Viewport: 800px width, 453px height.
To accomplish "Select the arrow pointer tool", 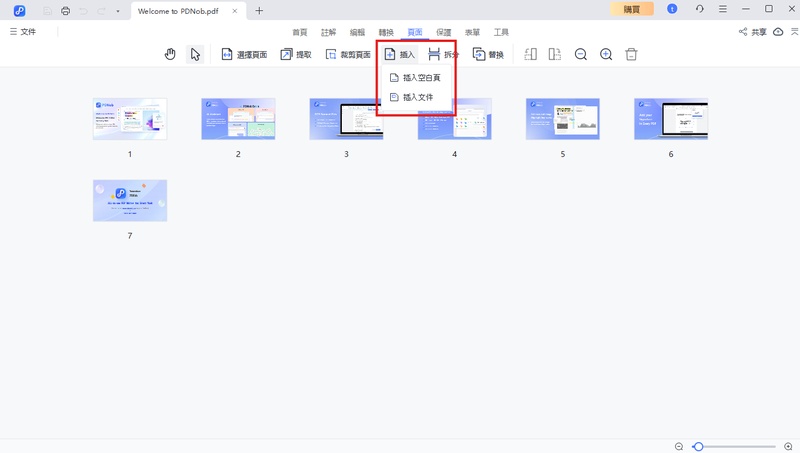I will coord(195,54).
